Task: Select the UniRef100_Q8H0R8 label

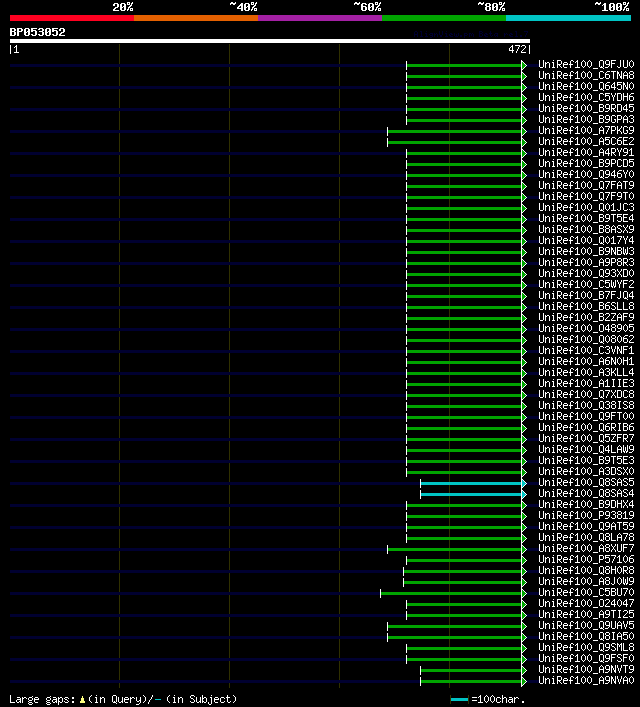Action: coord(586,570)
